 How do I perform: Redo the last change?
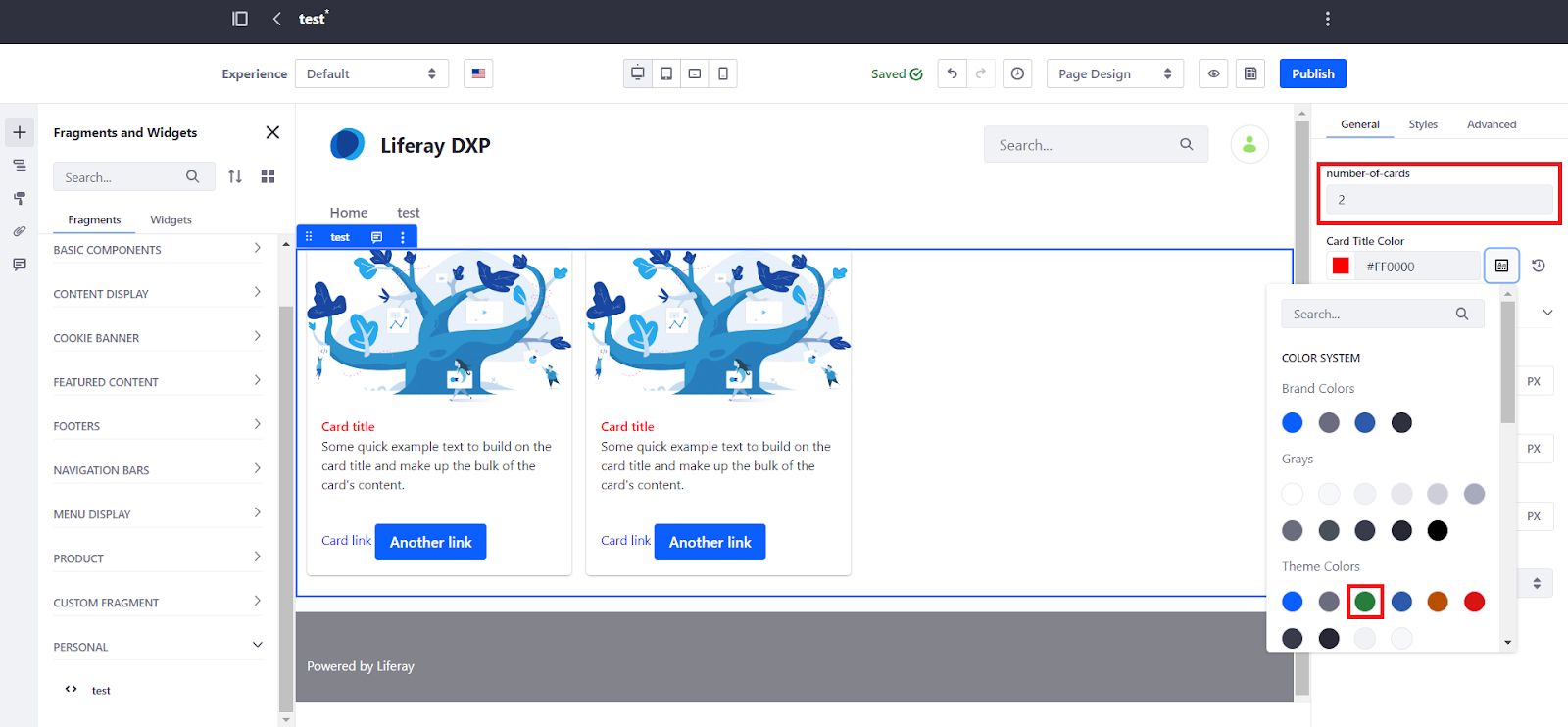(x=981, y=73)
